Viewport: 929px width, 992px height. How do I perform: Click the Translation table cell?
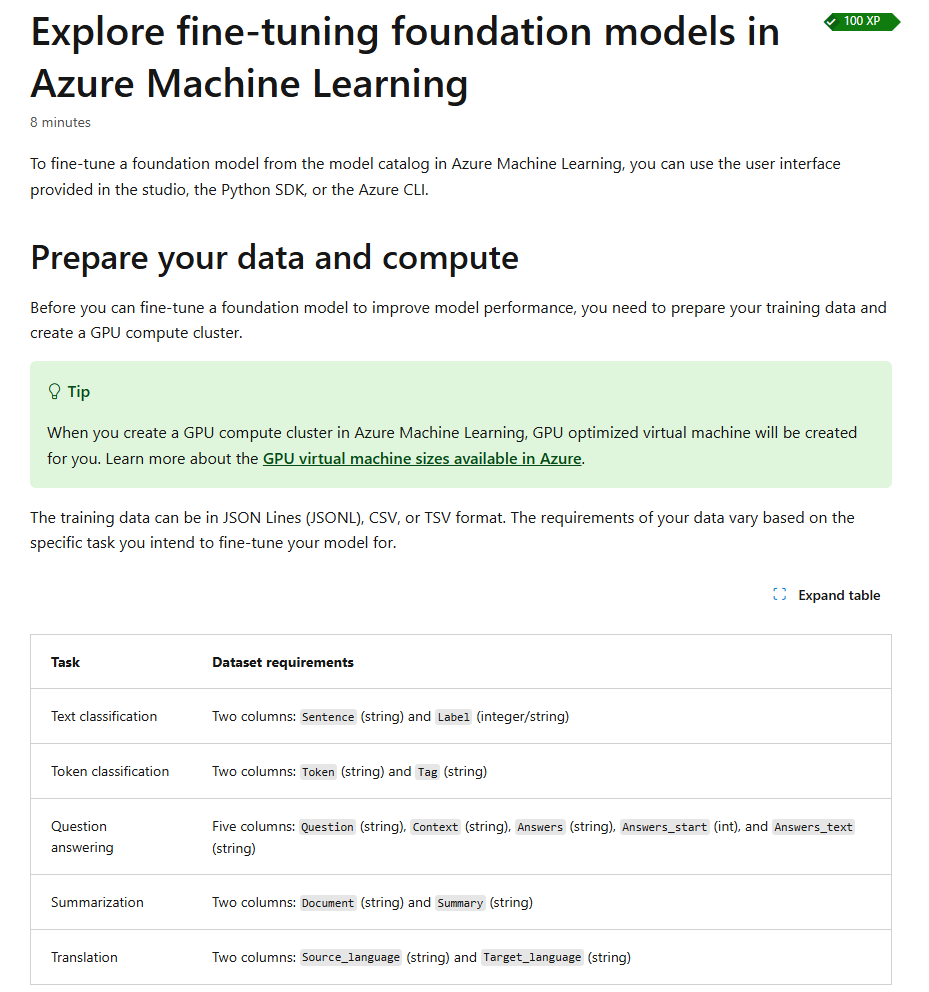[x=84, y=957]
